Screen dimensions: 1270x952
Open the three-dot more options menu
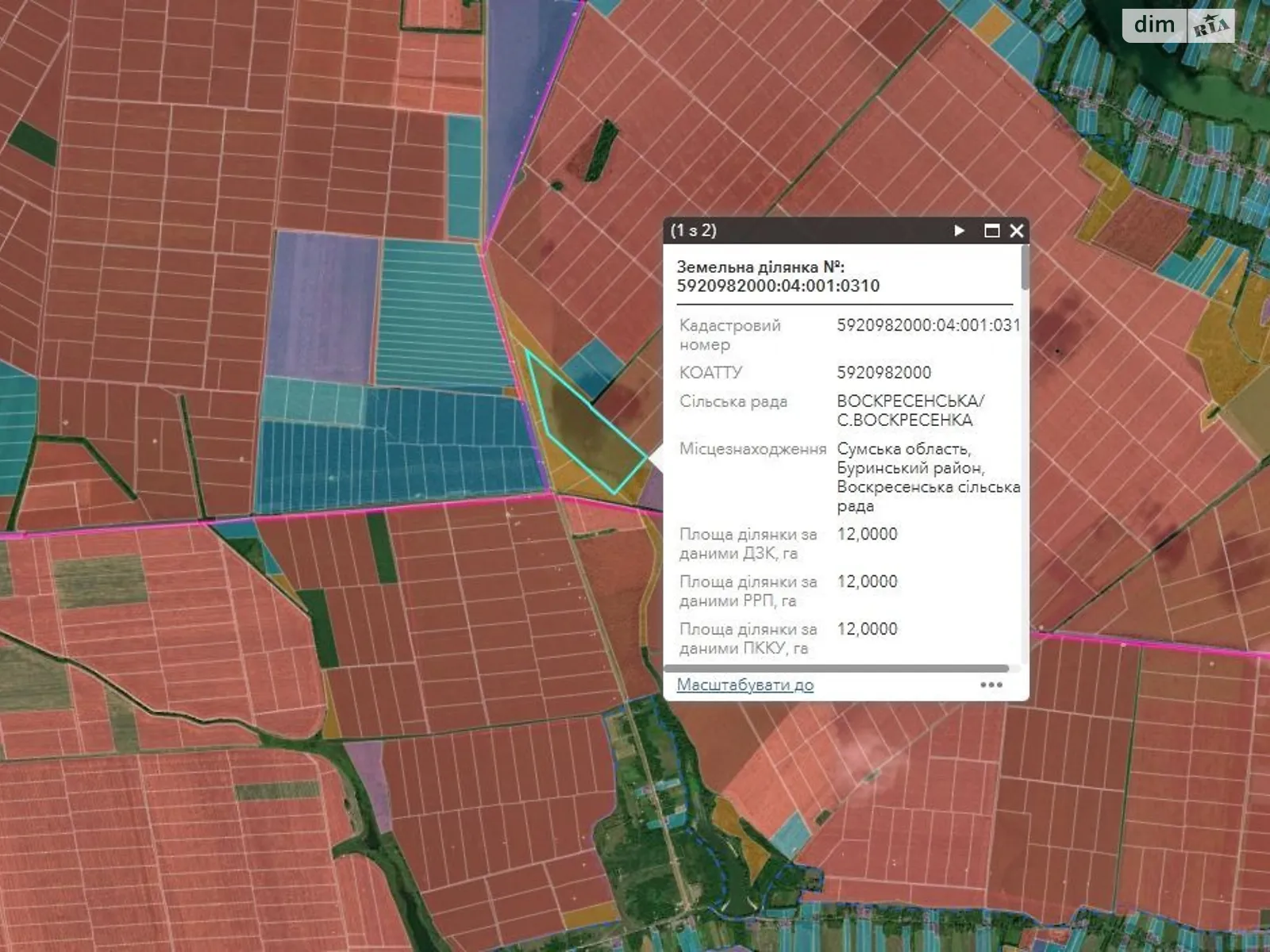pyautogui.click(x=991, y=685)
